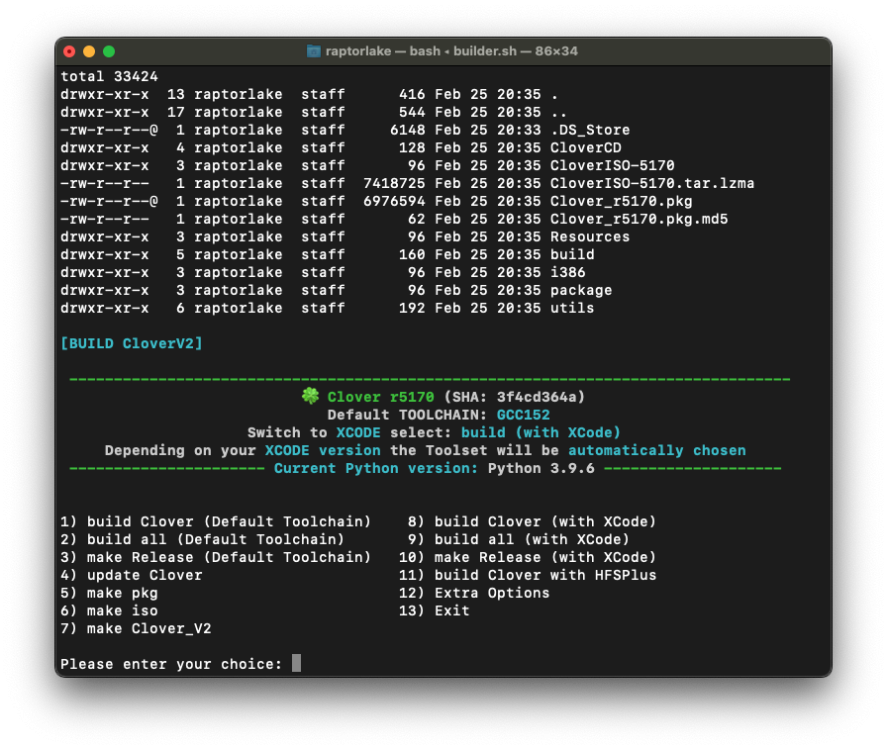The width and height of the screenshot is (887, 750).
Task: Select the 'Clover_r5170.pkg' file name
Action: tap(621, 201)
